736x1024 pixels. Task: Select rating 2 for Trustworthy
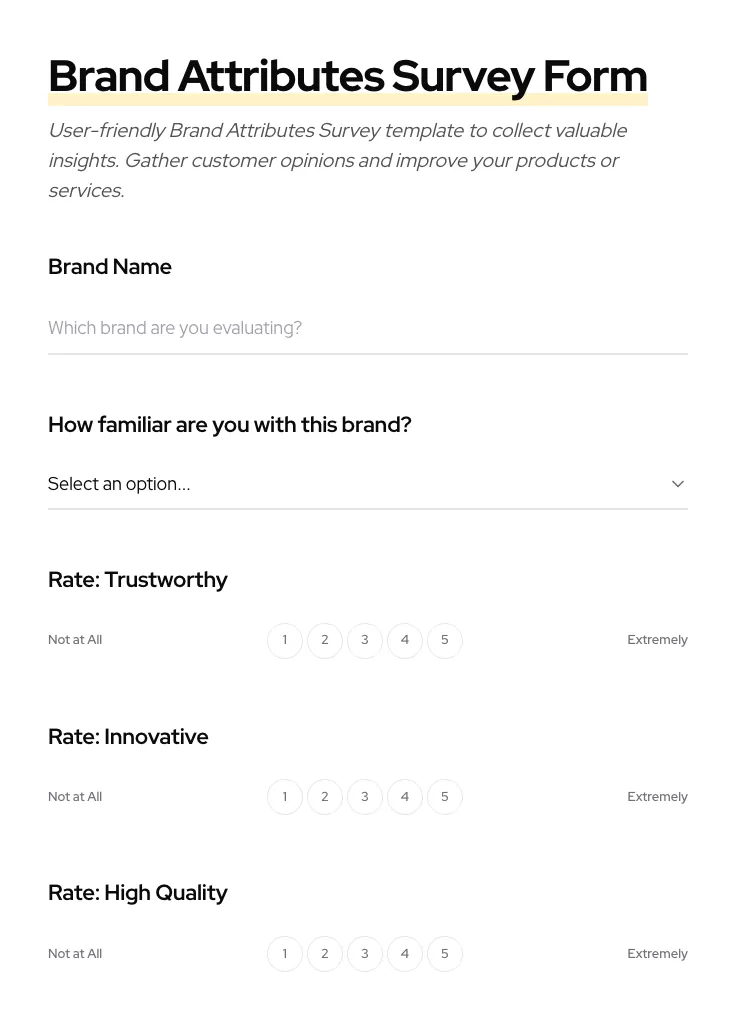325,640
